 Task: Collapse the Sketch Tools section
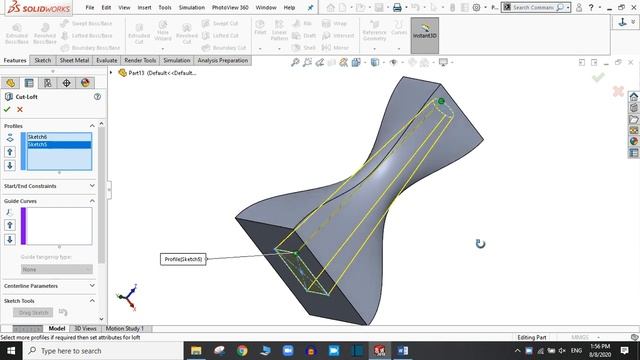pyautogui.click(x=92, y=301)
